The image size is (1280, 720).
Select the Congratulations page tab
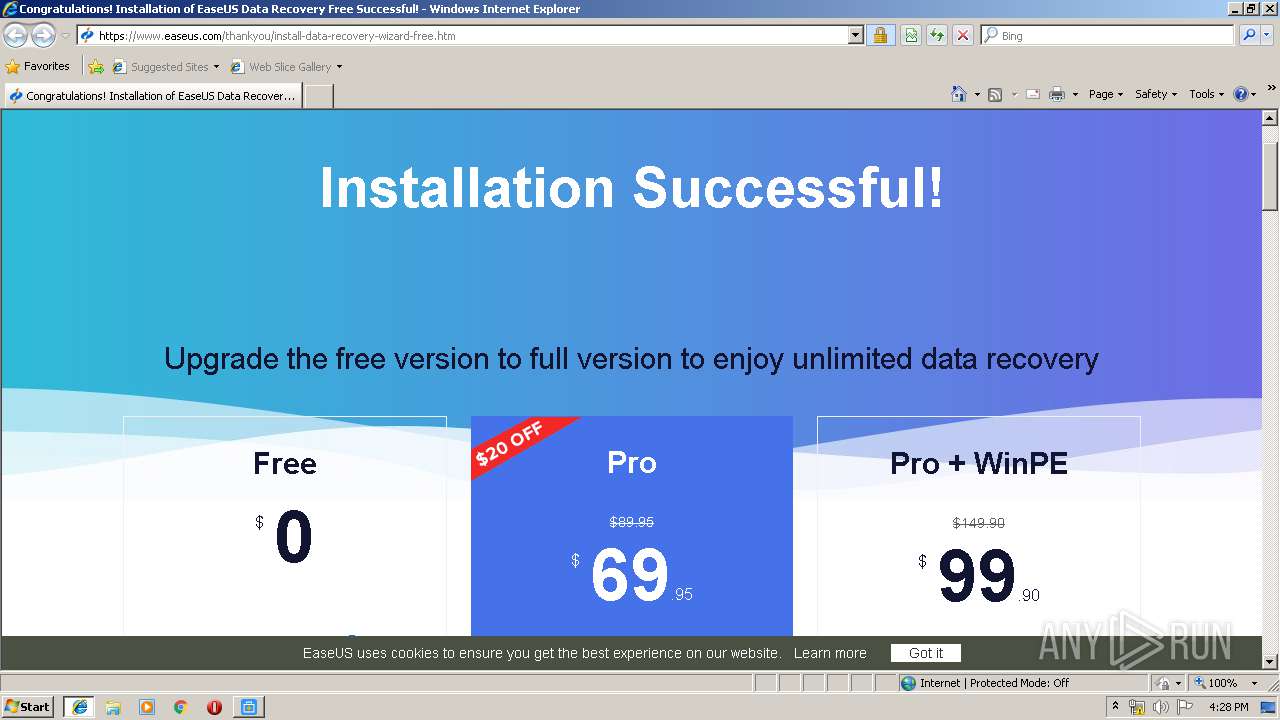[152, 96]
